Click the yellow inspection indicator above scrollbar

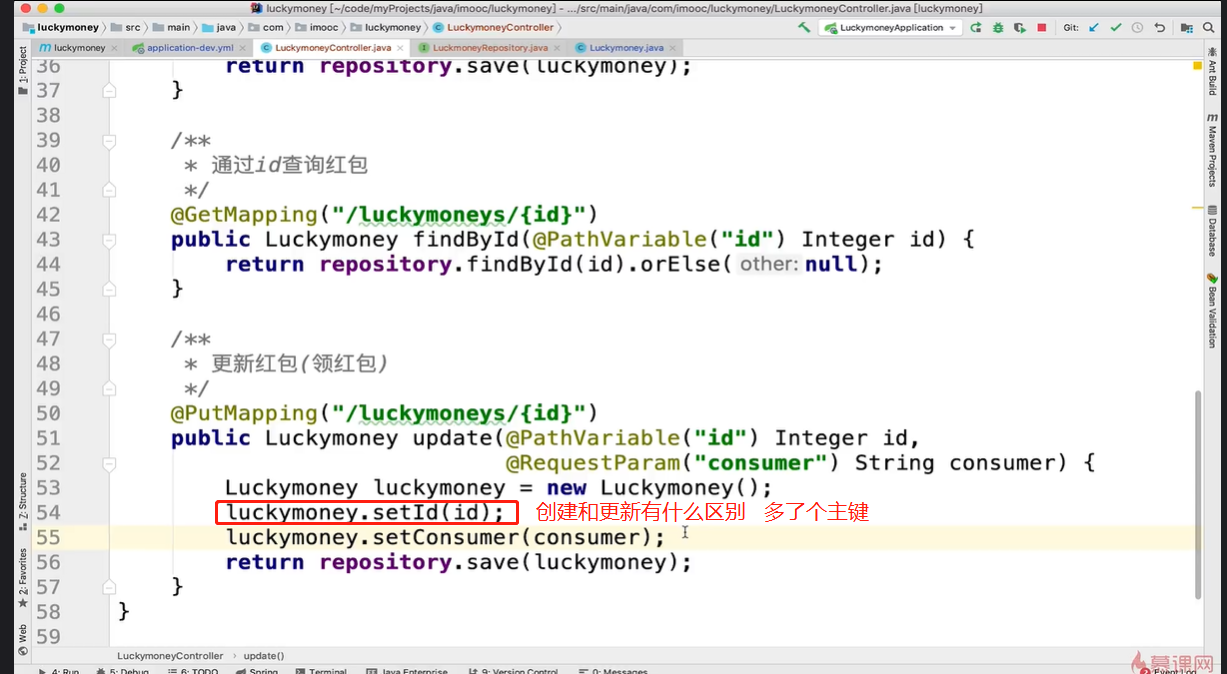pyautogui.click(x=1197, y=66)
